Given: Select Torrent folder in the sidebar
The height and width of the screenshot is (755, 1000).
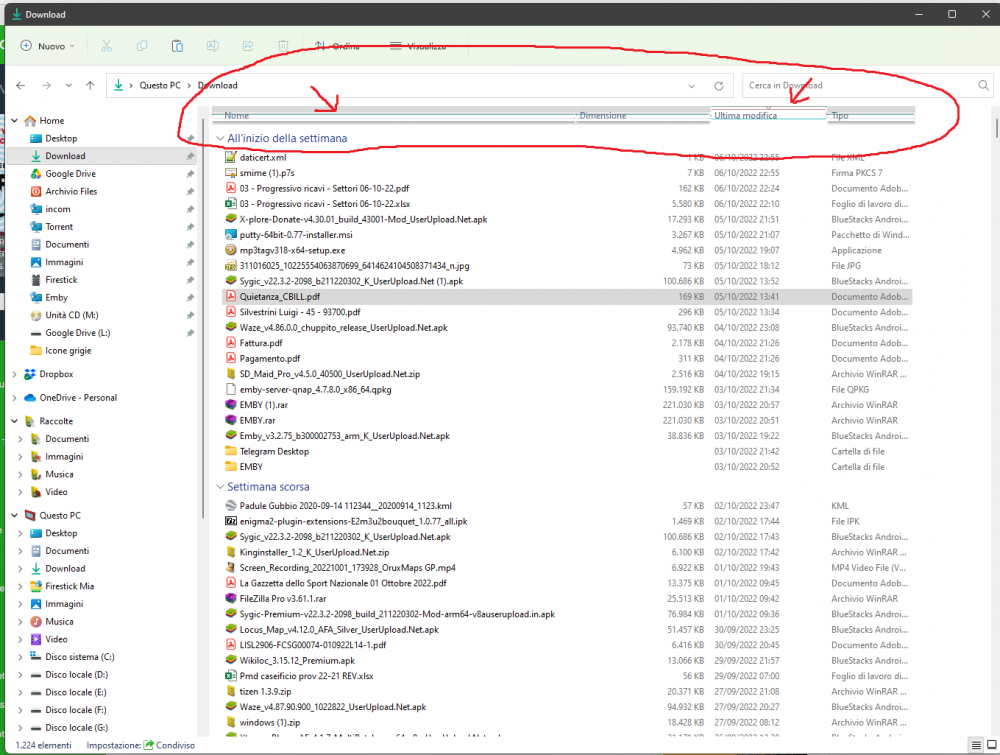Looking at the screenshot, I should coord(59,227).
